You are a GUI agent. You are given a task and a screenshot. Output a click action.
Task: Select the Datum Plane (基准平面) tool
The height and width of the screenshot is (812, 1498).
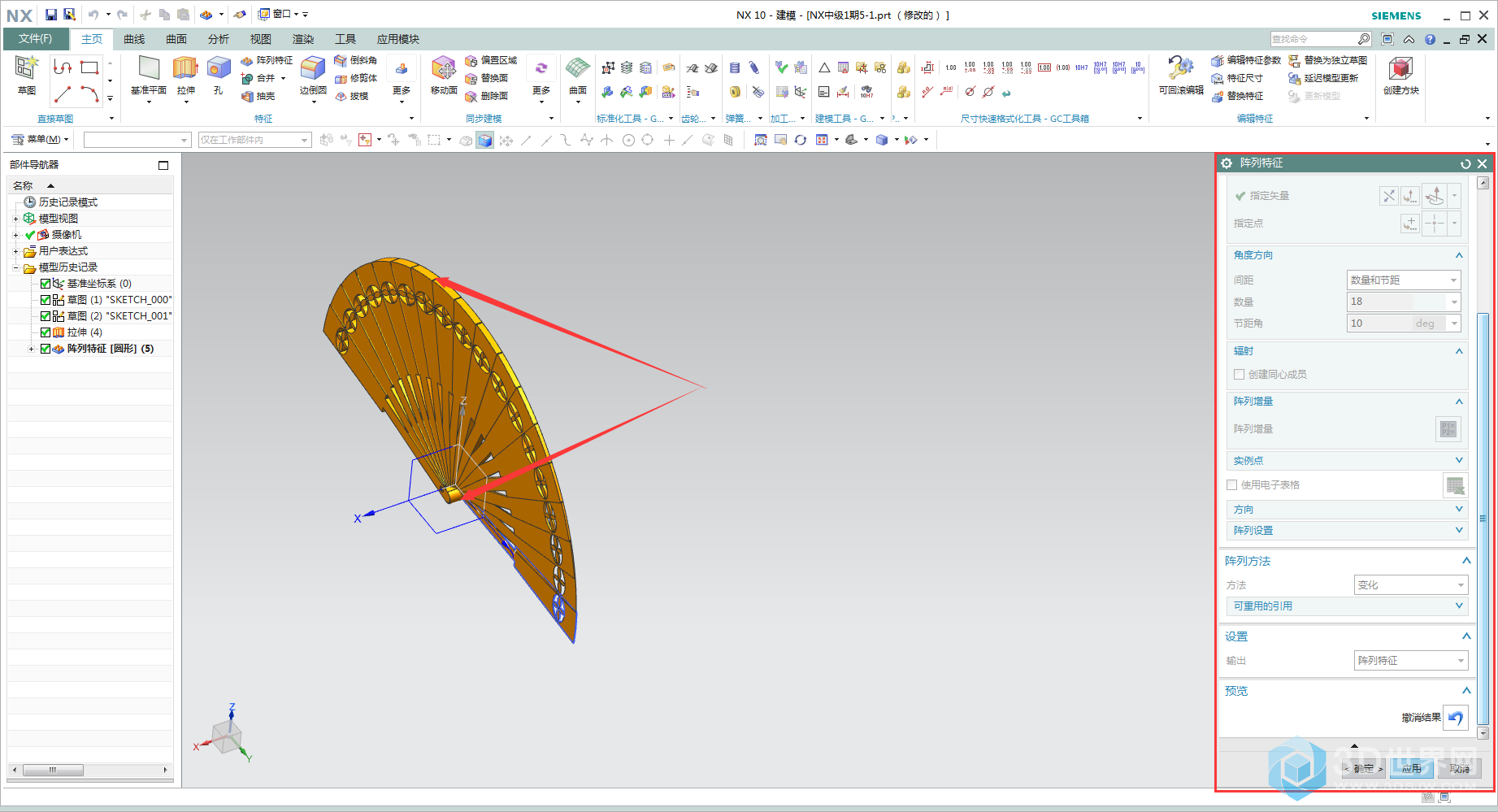[x=149, y=75]
